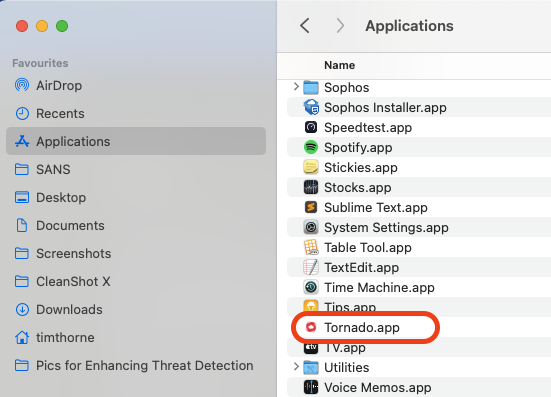
Task: Open AirDrop label in Favourites sidebar
Action: click(x=59, y=85)
